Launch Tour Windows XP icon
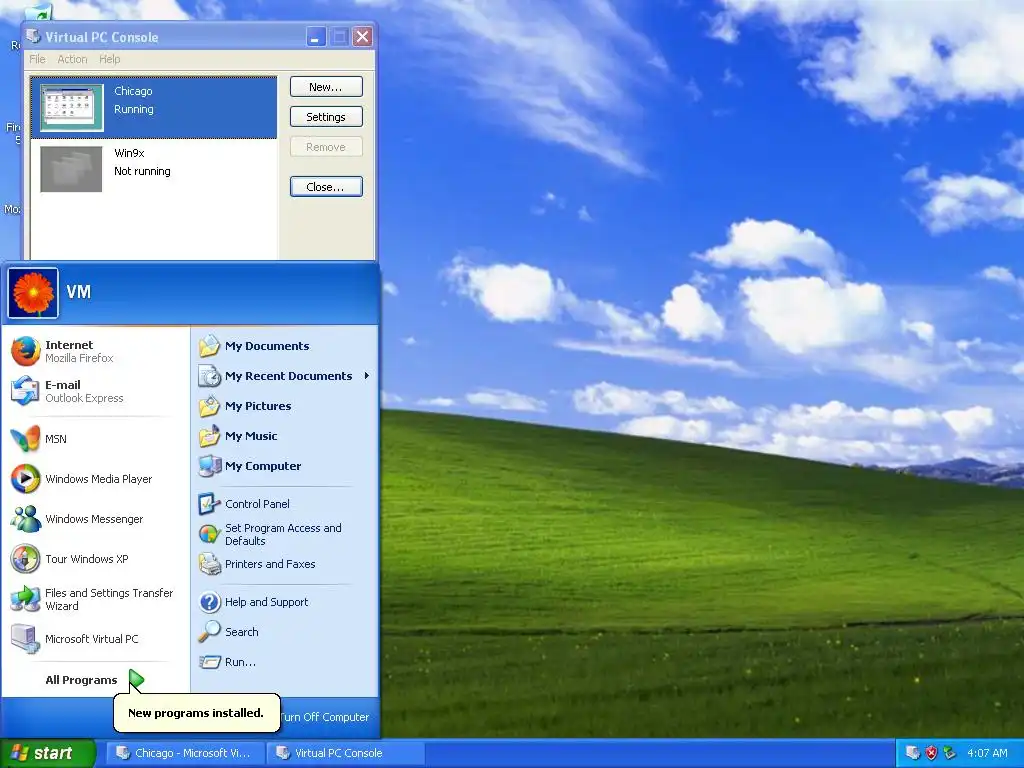Image resolution: width=1024 pixels, height=768 pixels. (x=25, y=559)
